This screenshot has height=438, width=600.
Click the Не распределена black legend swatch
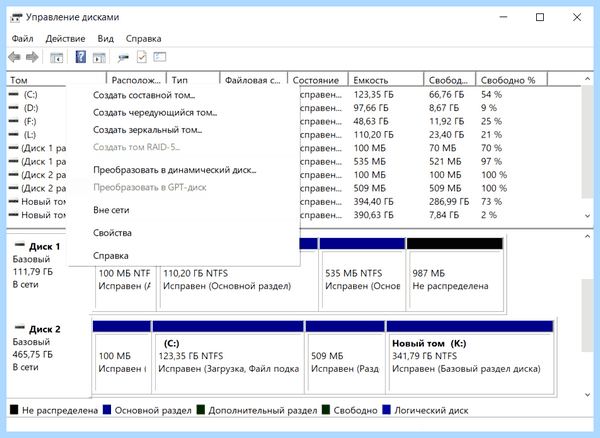14,410
